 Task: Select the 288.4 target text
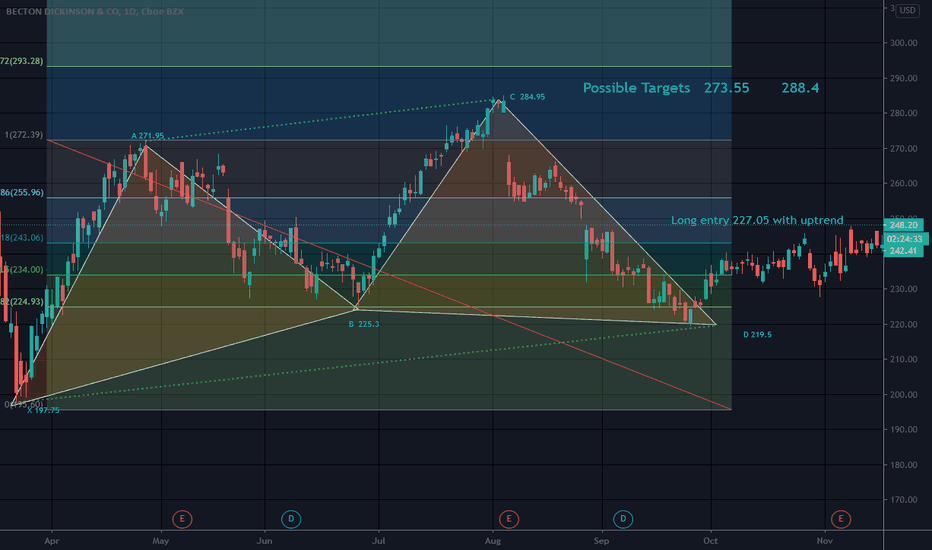coord(800,88)
